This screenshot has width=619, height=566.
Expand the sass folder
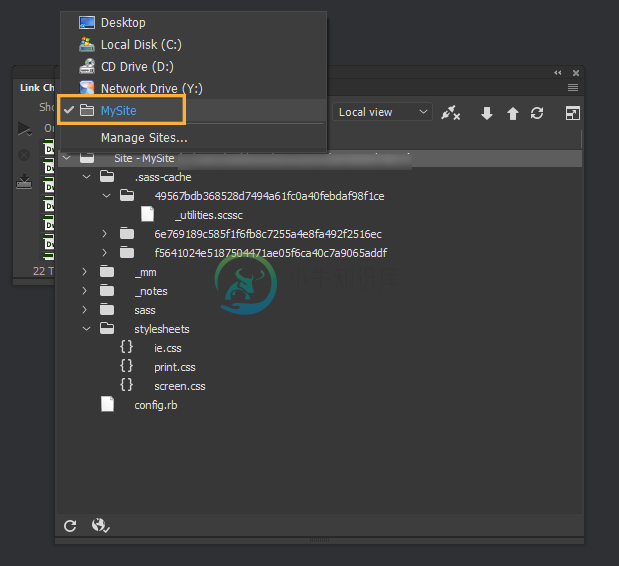(x=84, y=309)
